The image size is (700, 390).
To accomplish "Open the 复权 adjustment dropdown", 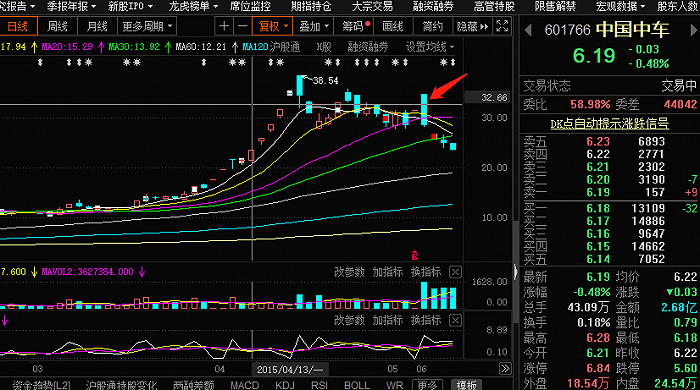I will click(272, 26).
